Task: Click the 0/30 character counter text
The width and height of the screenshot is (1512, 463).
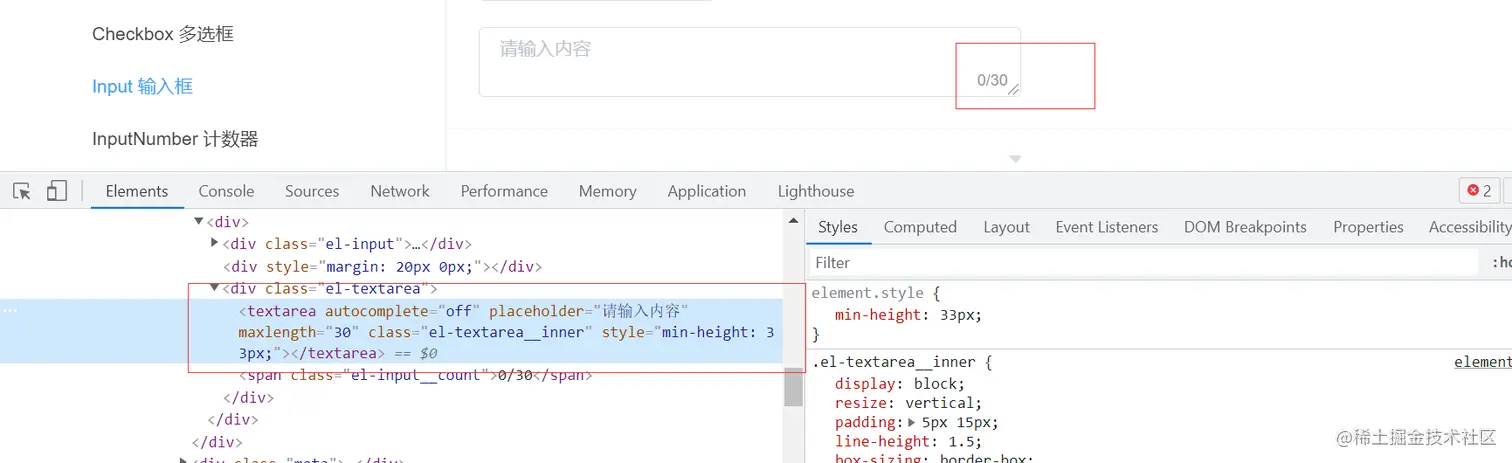Action: (x=992, y=80)
